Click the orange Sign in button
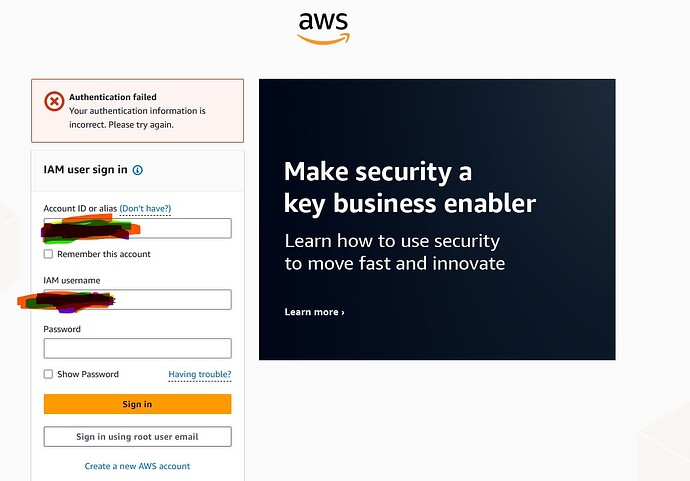The image size is (690, 481). 137,404
